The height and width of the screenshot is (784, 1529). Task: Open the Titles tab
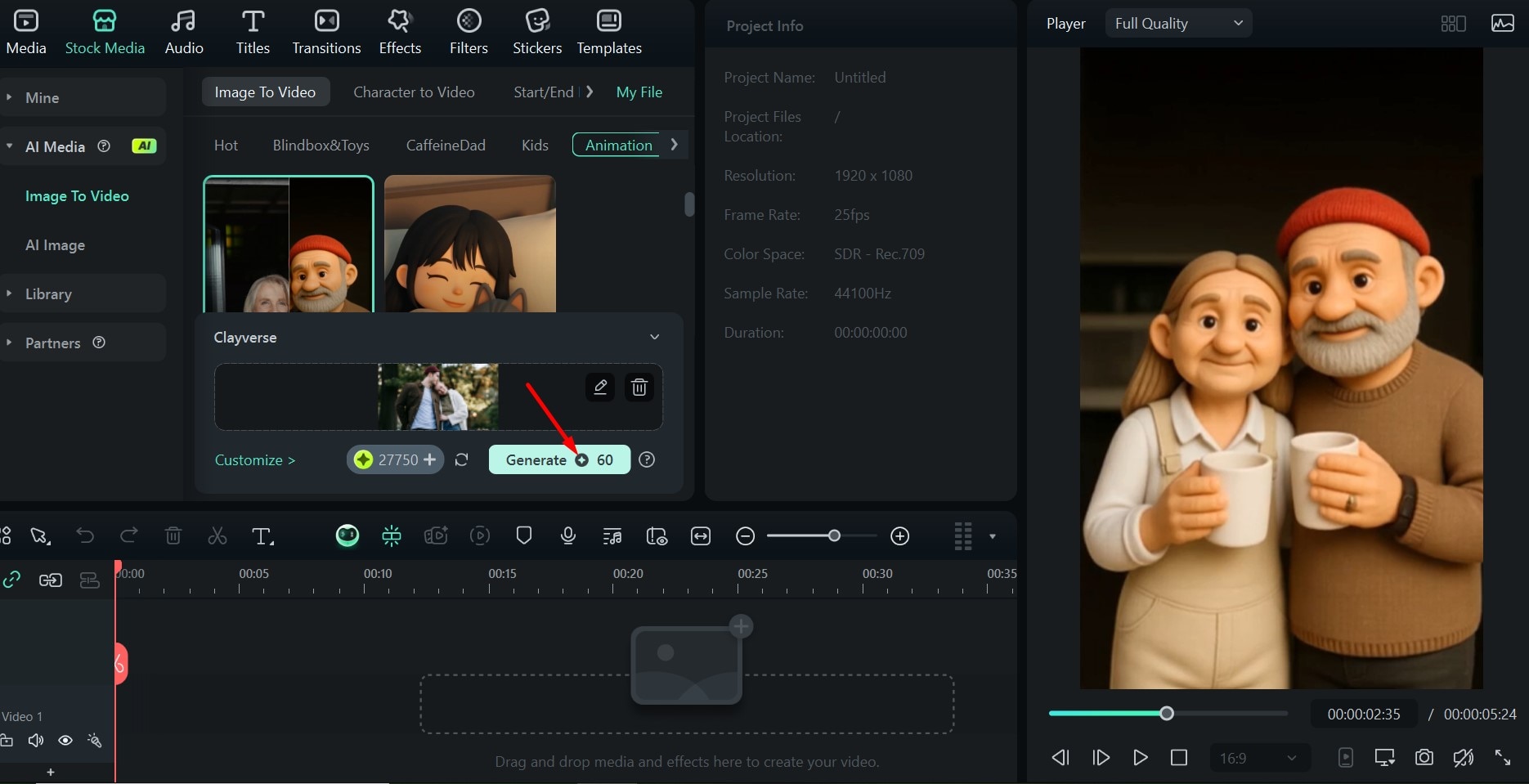[x=253, y=33]
